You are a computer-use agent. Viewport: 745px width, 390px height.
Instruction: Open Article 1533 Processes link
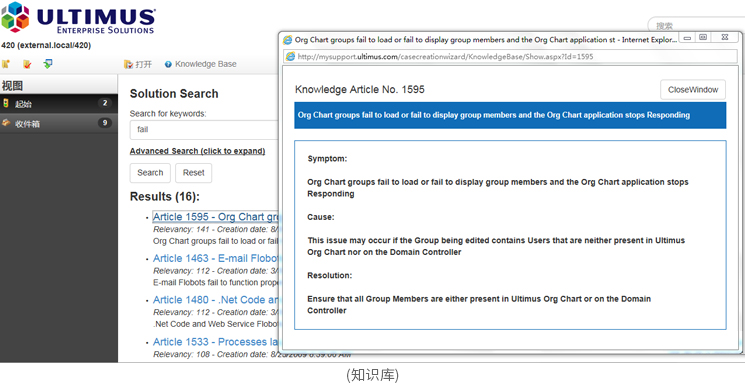pyautogui.click(x=216, y=342)
